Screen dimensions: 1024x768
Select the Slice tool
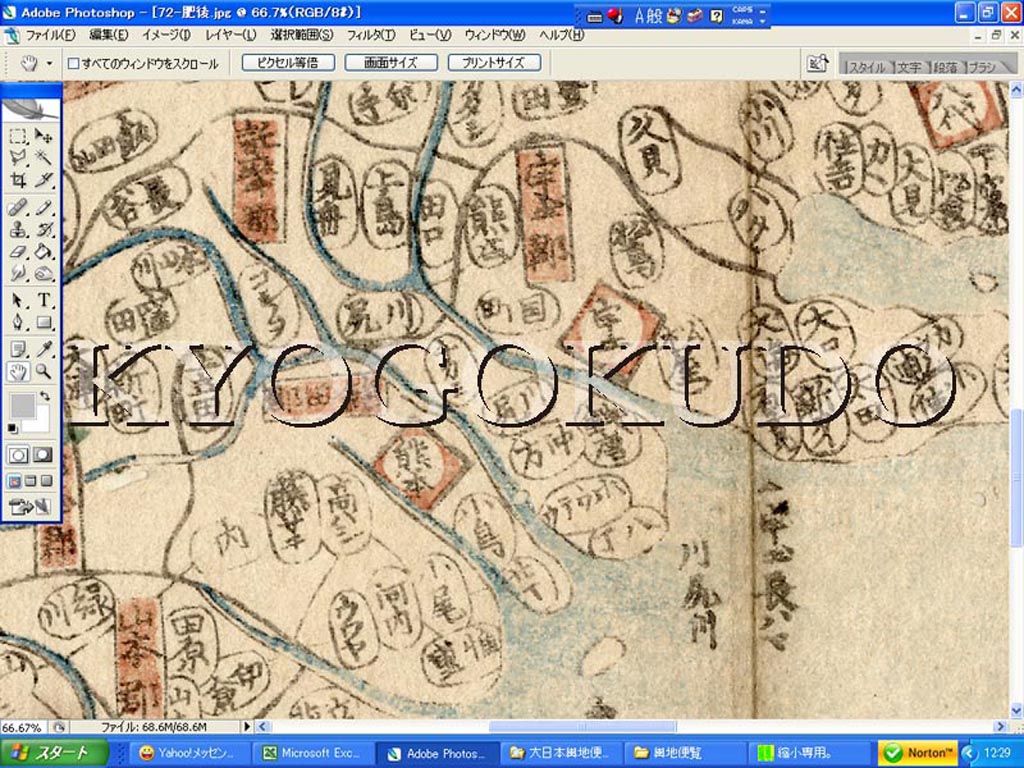coord(43,179)
